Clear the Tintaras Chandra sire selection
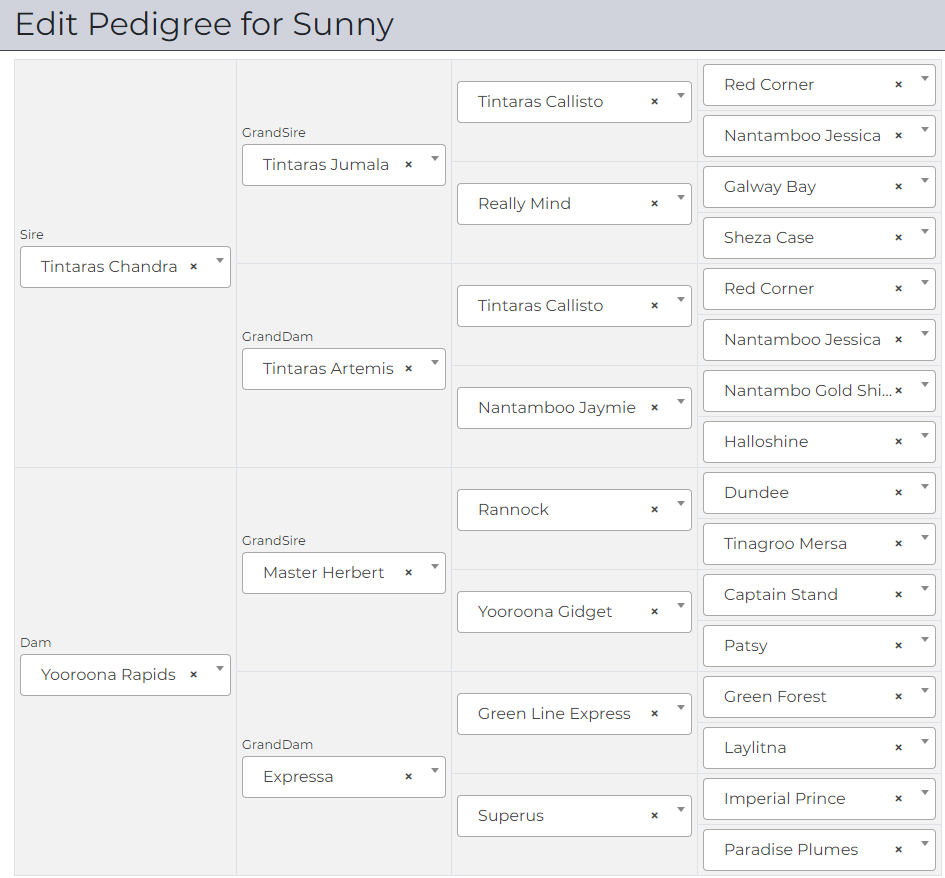 point(194,267)
